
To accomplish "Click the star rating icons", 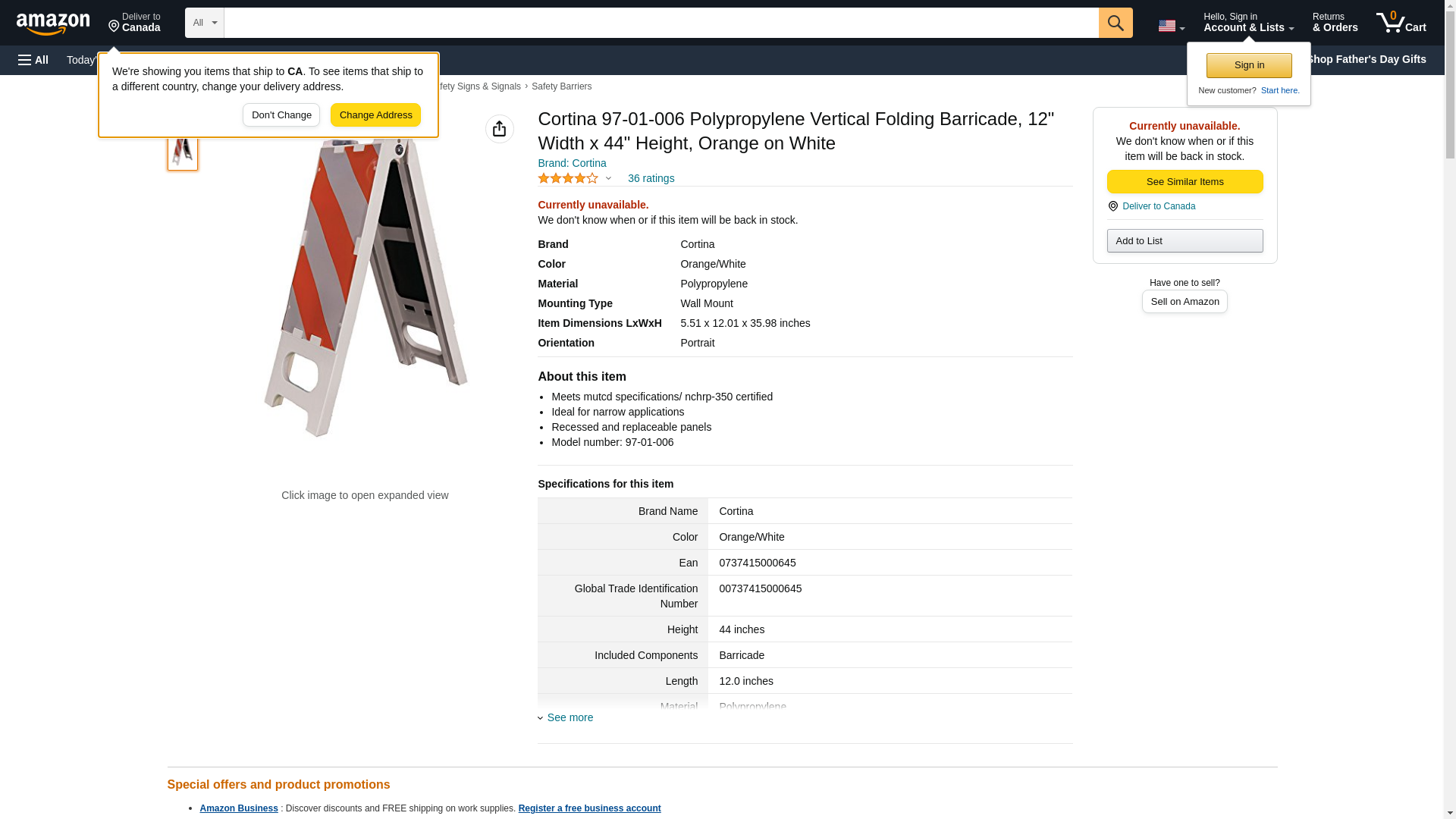I will pos(568,178).
